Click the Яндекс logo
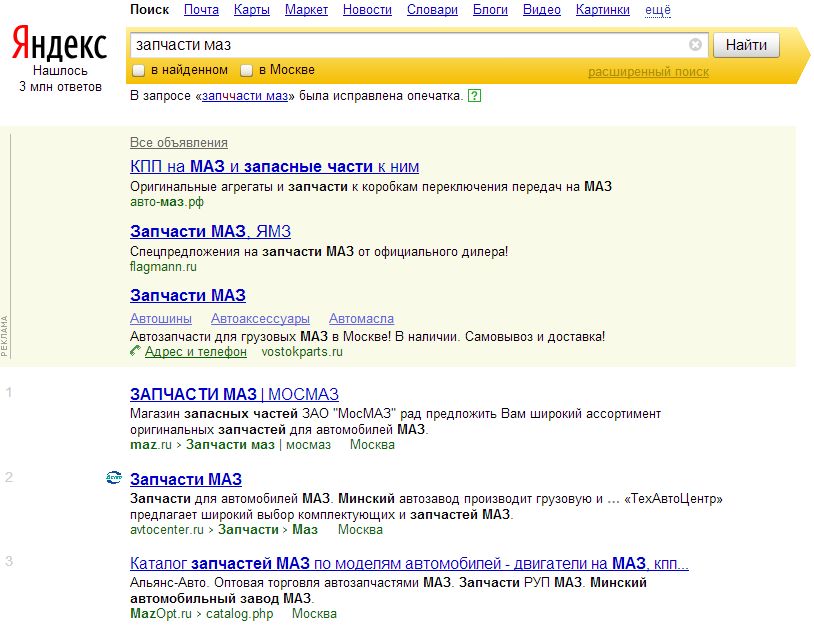814x628 pixels. click(x=59, y=43)
